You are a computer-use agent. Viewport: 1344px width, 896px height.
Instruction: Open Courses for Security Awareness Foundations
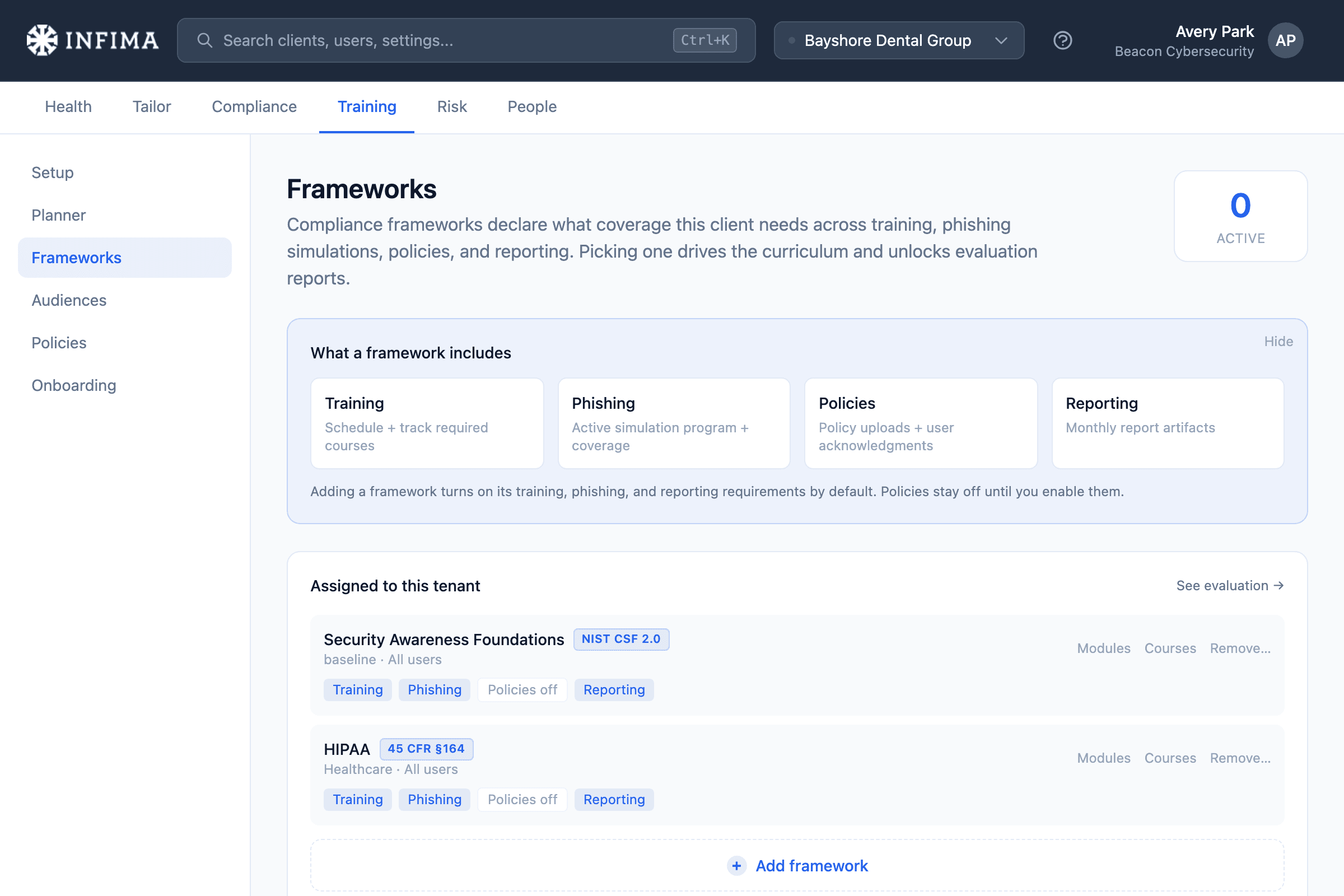coord(1170,648)
